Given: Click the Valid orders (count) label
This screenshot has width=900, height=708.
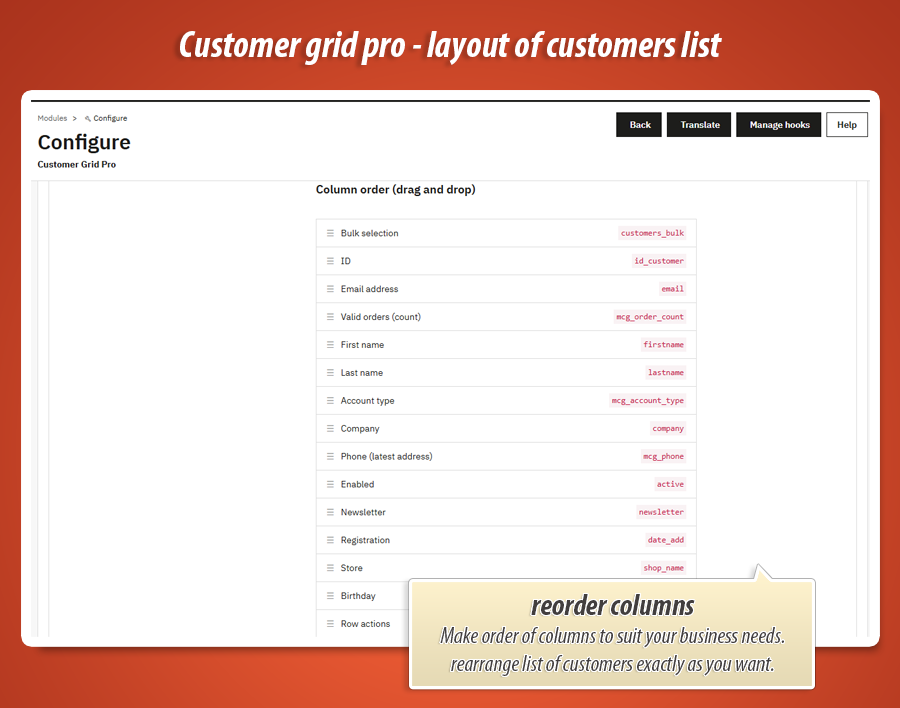Looking at the screenshot, I should click(x=381, y=317).
